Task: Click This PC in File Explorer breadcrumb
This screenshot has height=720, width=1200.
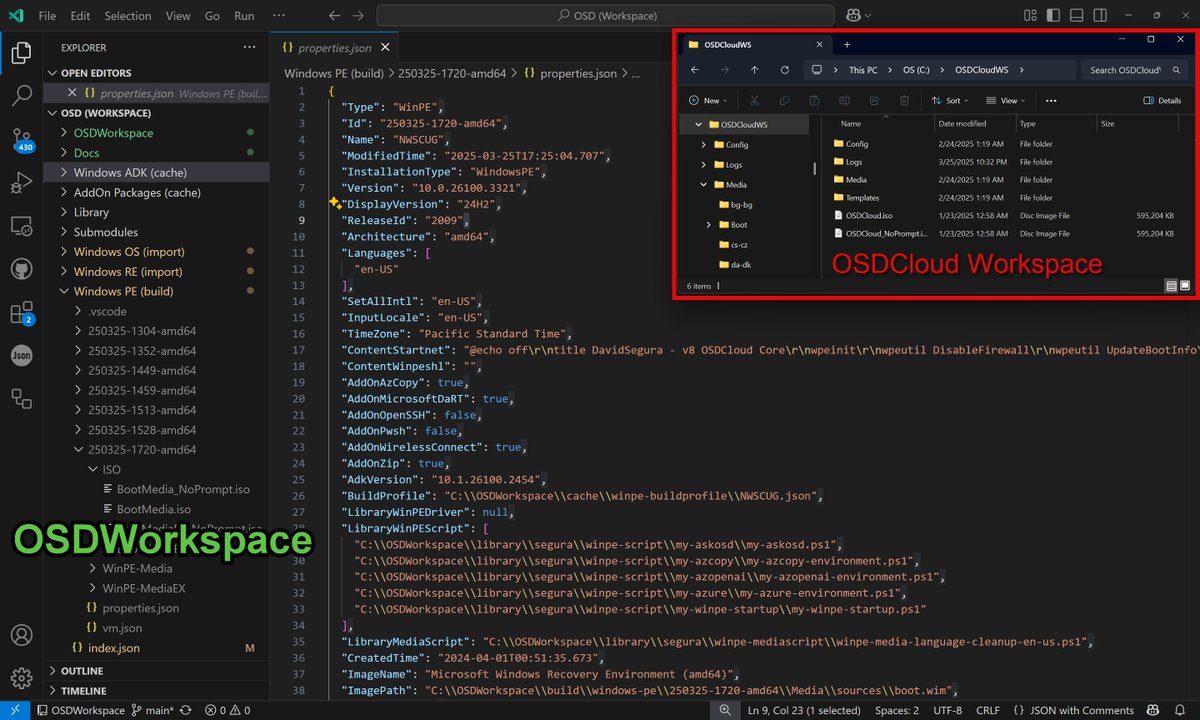Action: (863, 70)
